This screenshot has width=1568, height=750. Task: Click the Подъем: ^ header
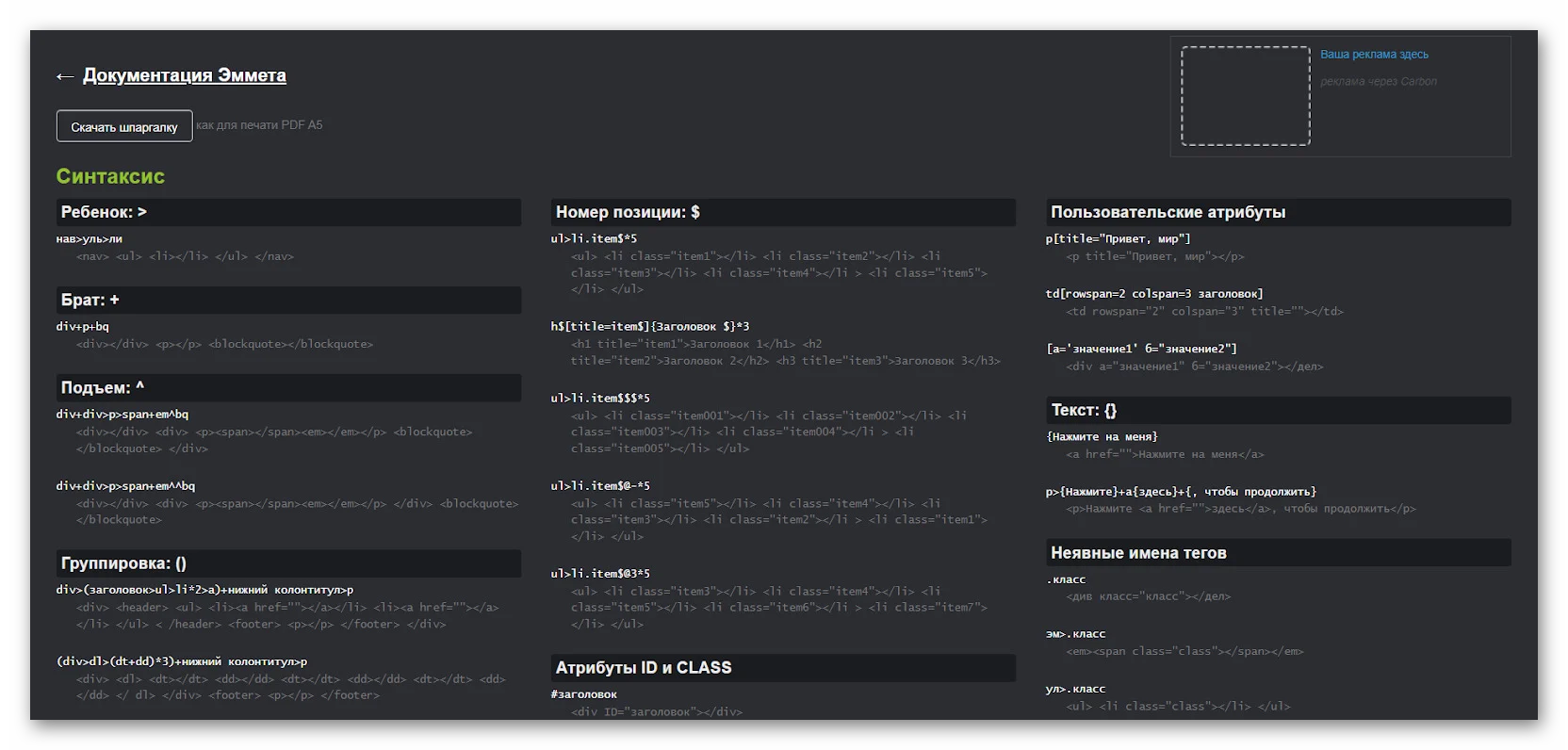point(288,387)
